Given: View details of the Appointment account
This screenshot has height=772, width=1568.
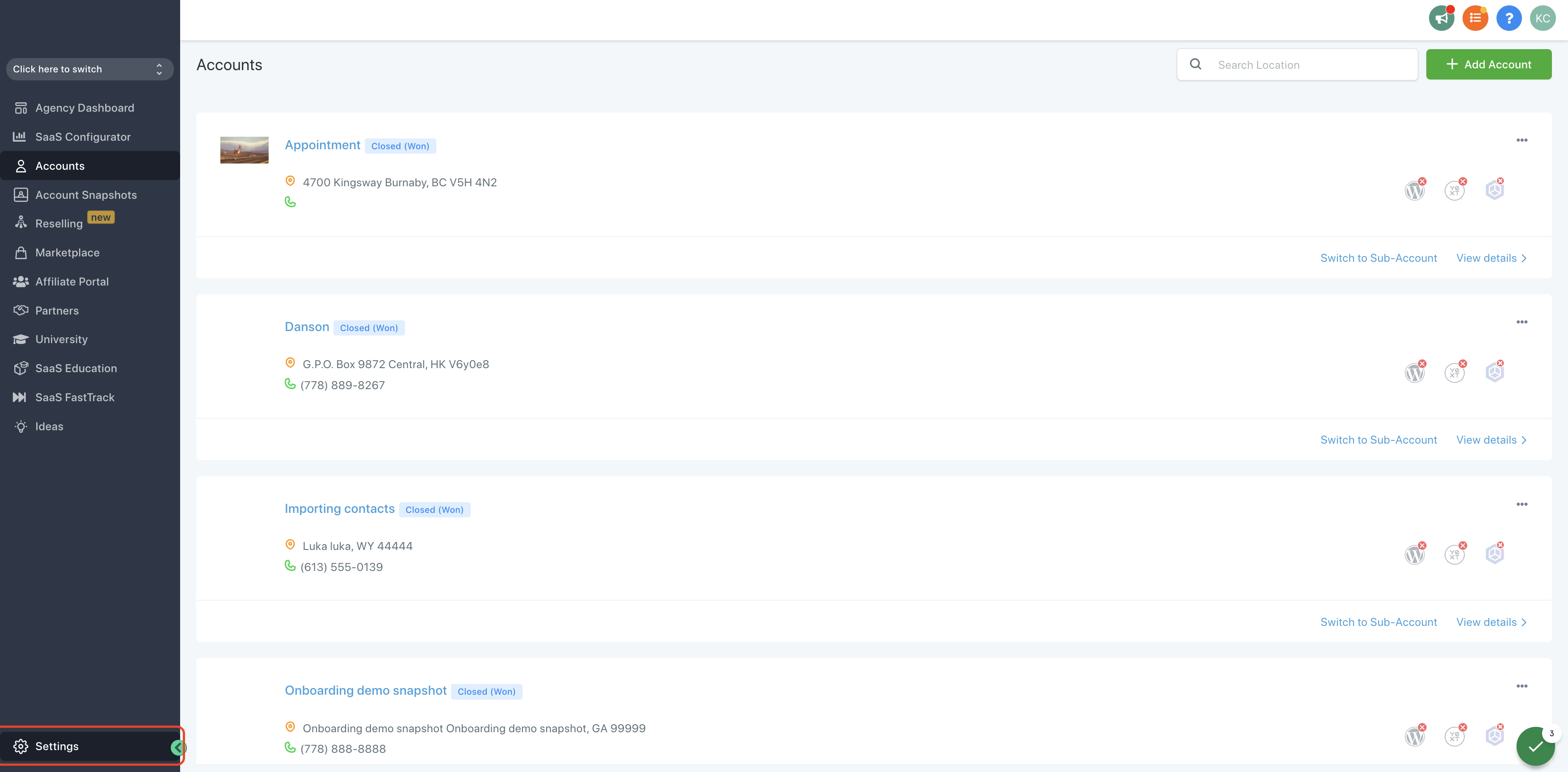Looking at the screenshot, I should tap(1491, 258).
